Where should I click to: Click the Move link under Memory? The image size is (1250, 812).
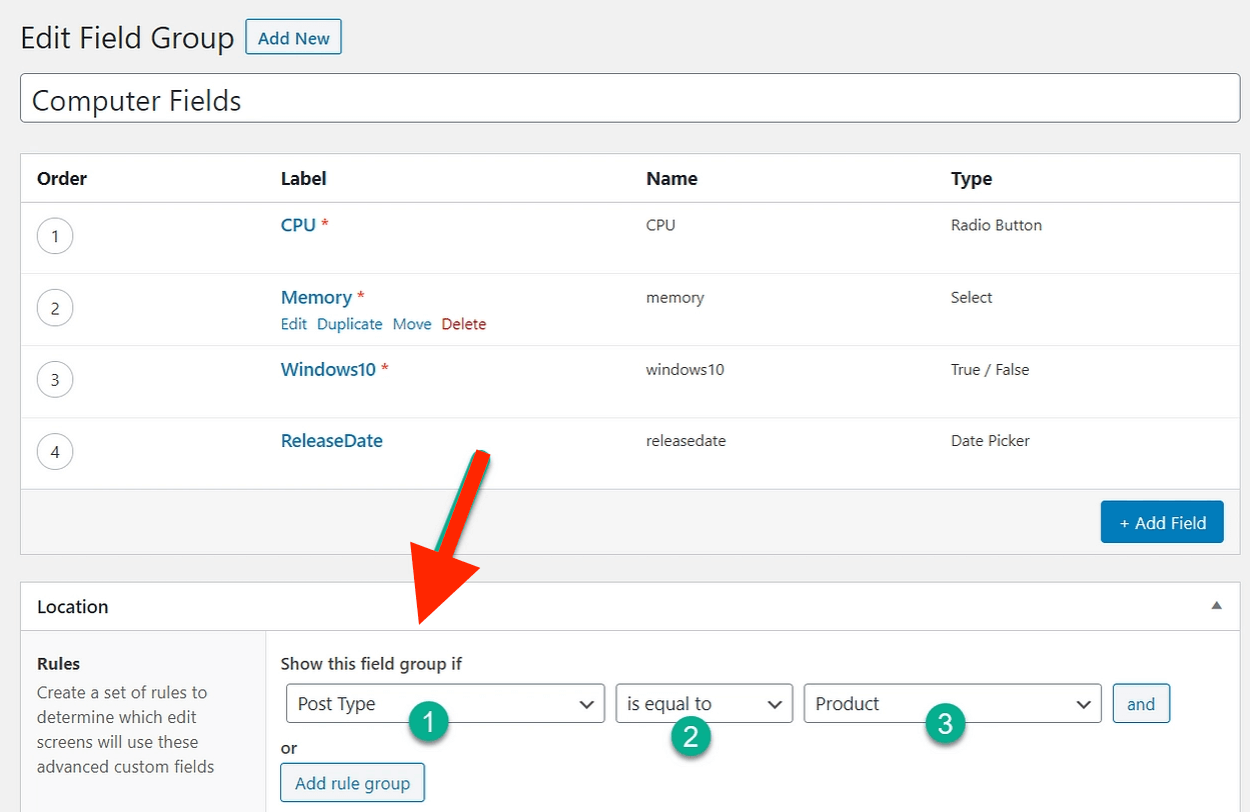[x=412, y=324]
